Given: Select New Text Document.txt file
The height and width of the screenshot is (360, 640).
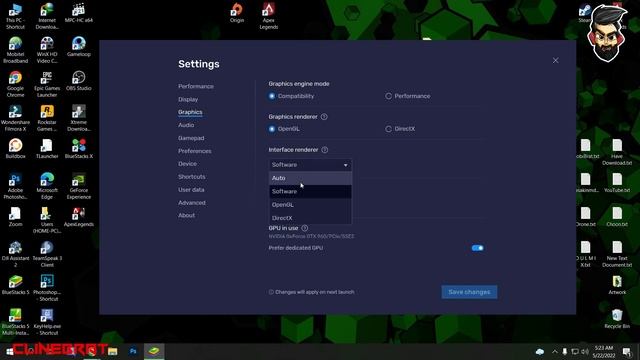Looking at the screenshot, I should [617, 254].
